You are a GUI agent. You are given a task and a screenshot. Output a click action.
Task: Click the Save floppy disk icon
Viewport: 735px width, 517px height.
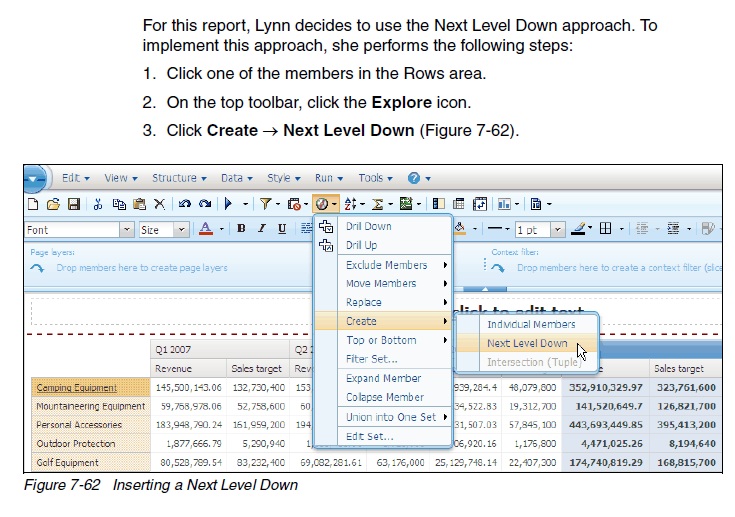point(74,204)
